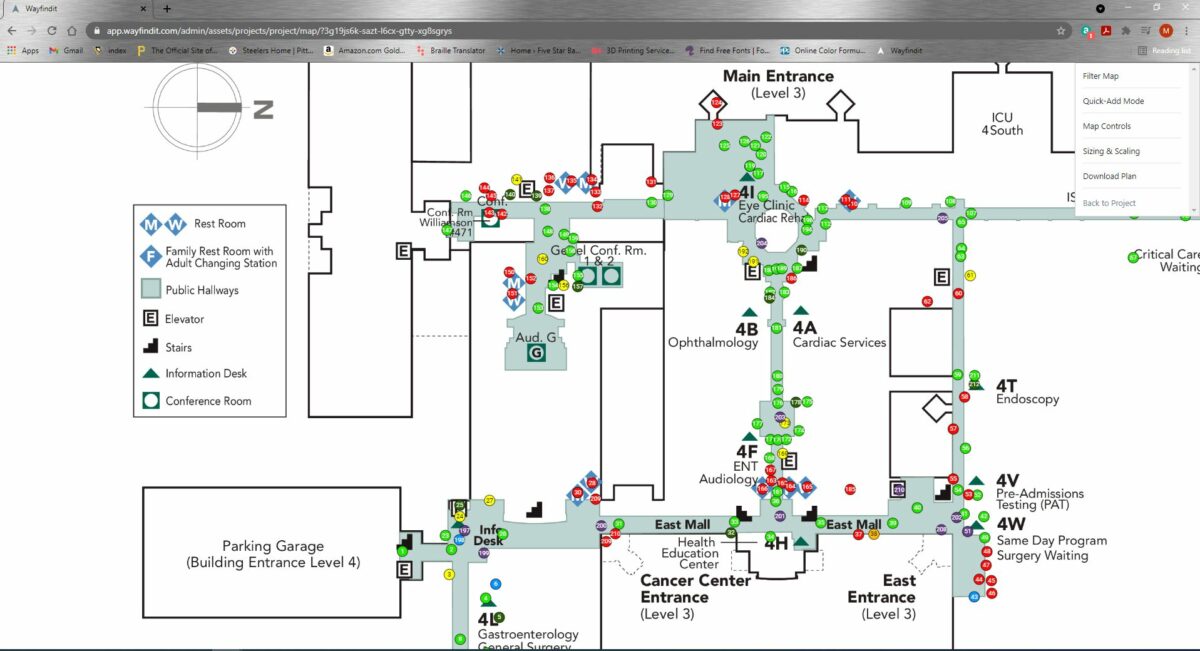This screenshot has height=651, width=1200.
Task: Click red marker 131 on the map
Action: click(x=651, y=183)
